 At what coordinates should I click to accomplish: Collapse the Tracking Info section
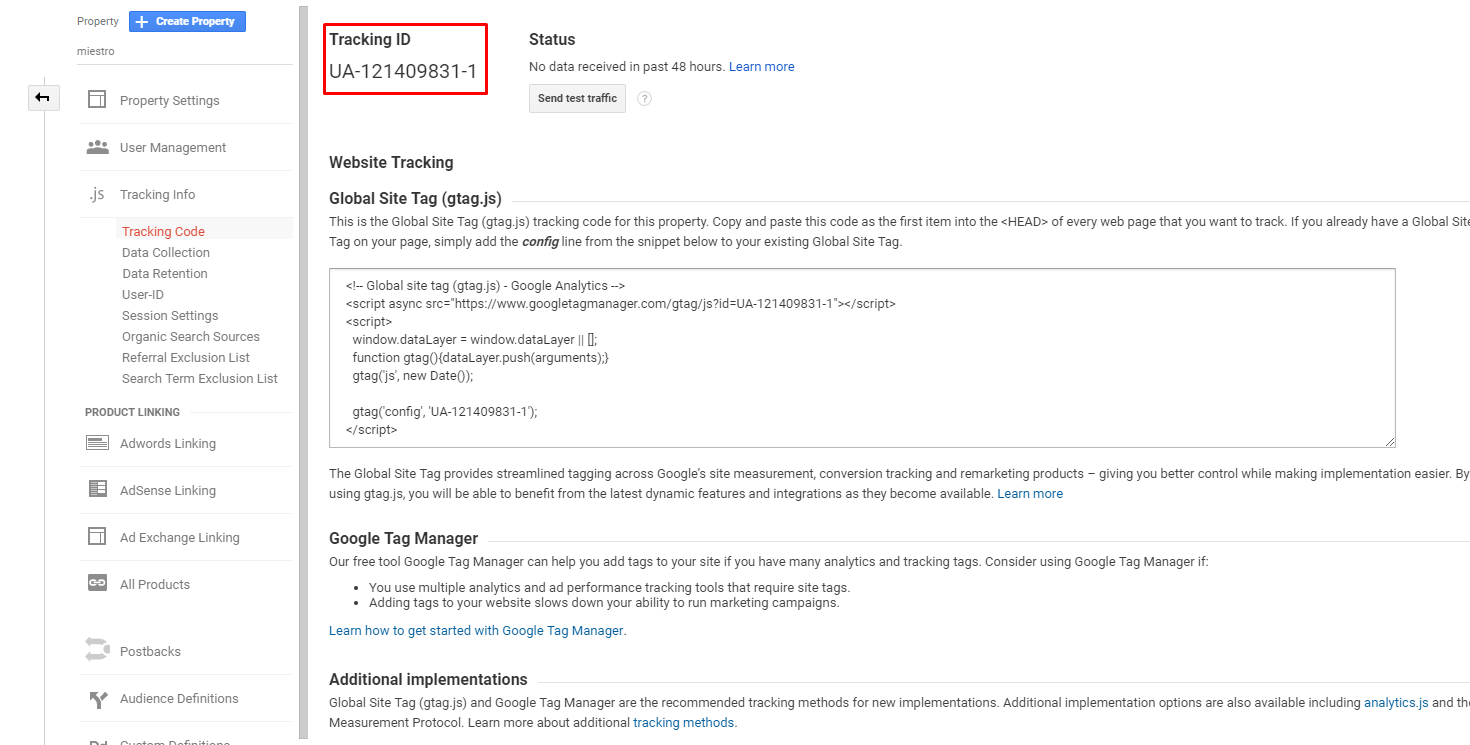[157, 194]
